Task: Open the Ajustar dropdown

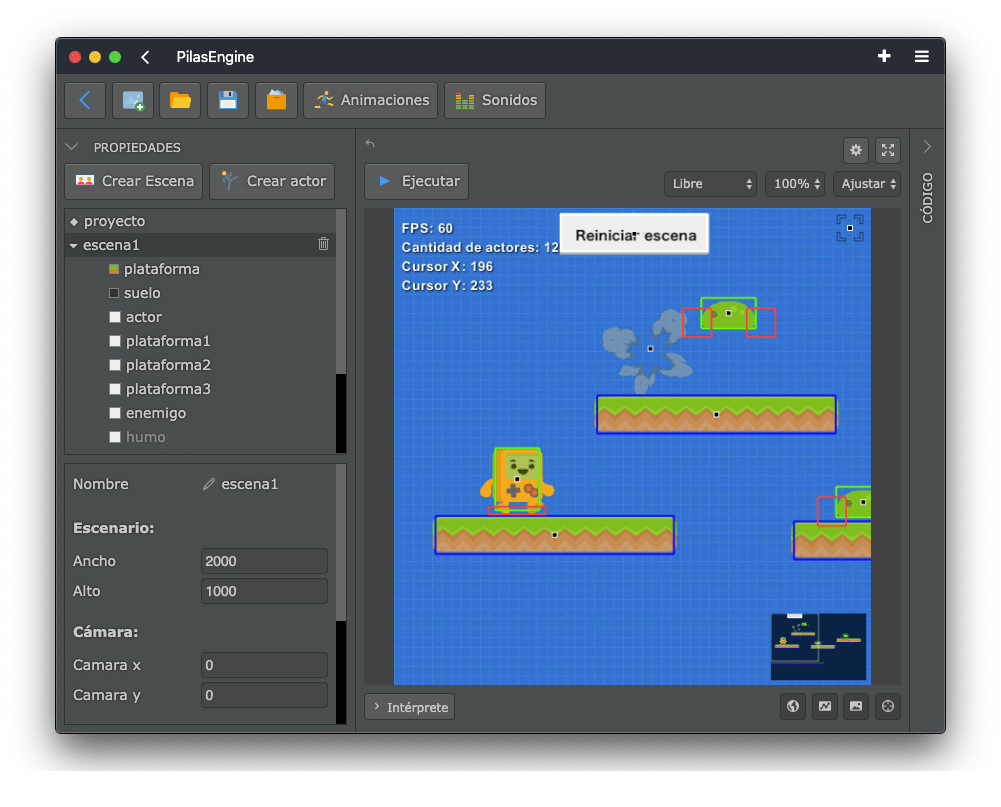Action: (867, 184)
